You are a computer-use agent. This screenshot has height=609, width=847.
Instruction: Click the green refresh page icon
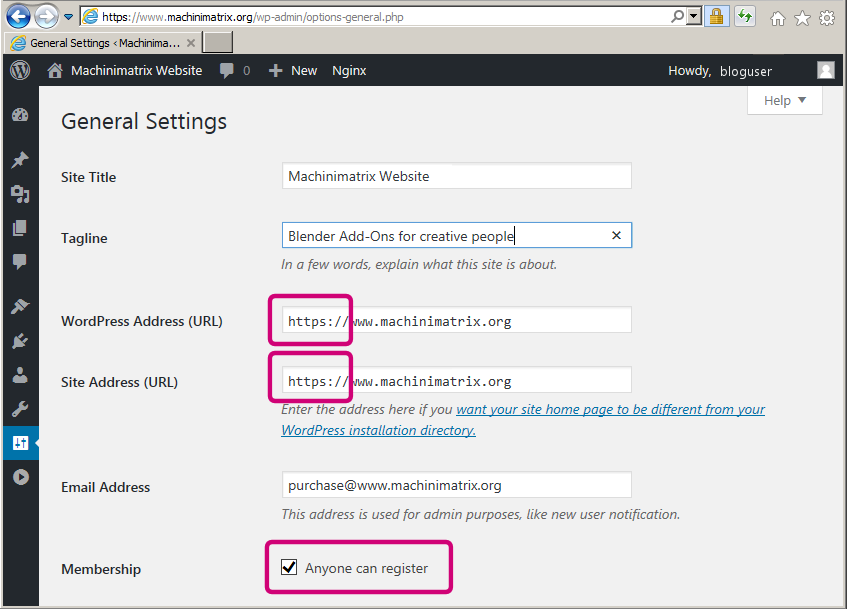click(745, 17)
